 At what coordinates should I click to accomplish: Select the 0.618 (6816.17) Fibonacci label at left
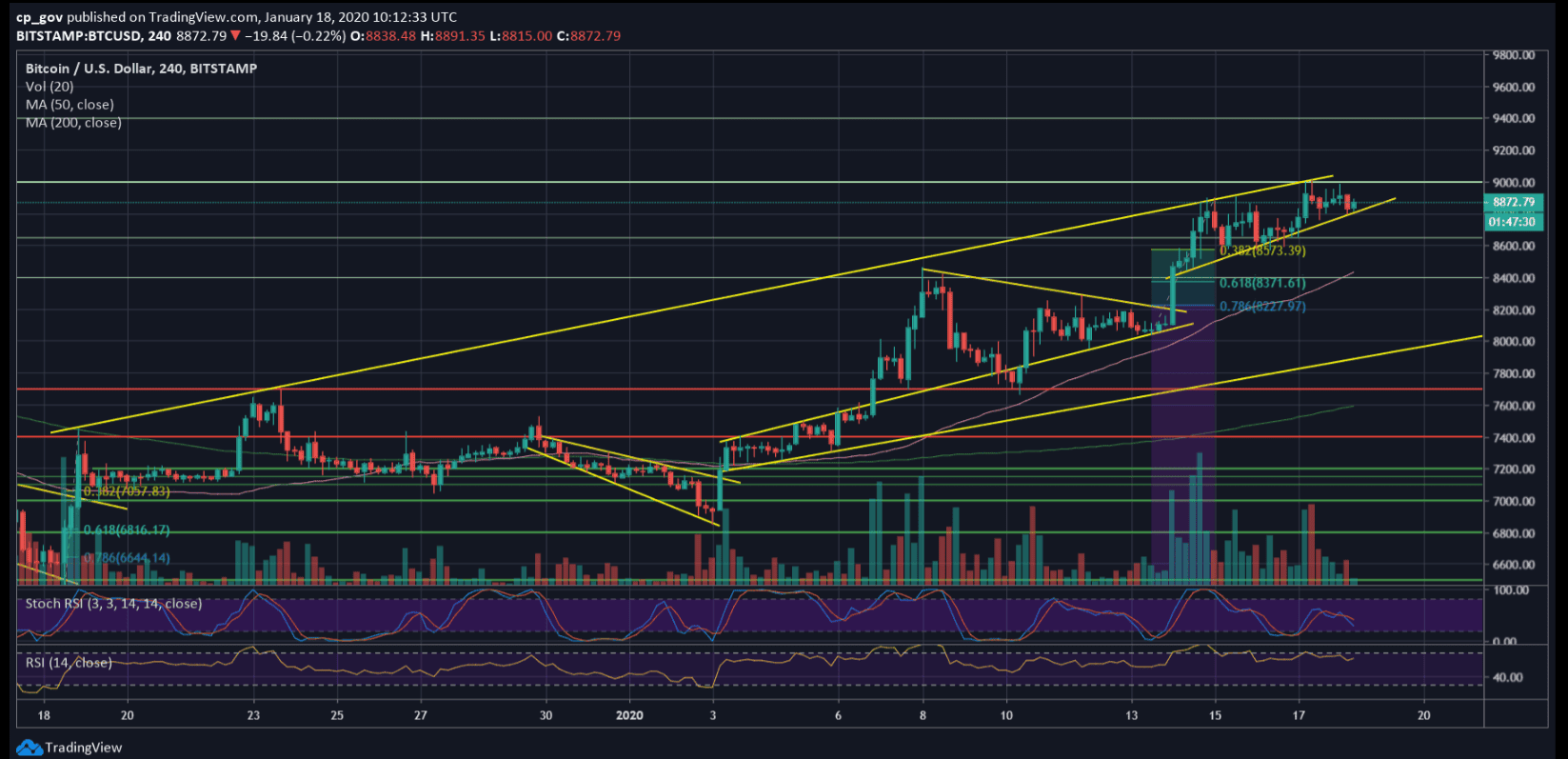point(127,530)
